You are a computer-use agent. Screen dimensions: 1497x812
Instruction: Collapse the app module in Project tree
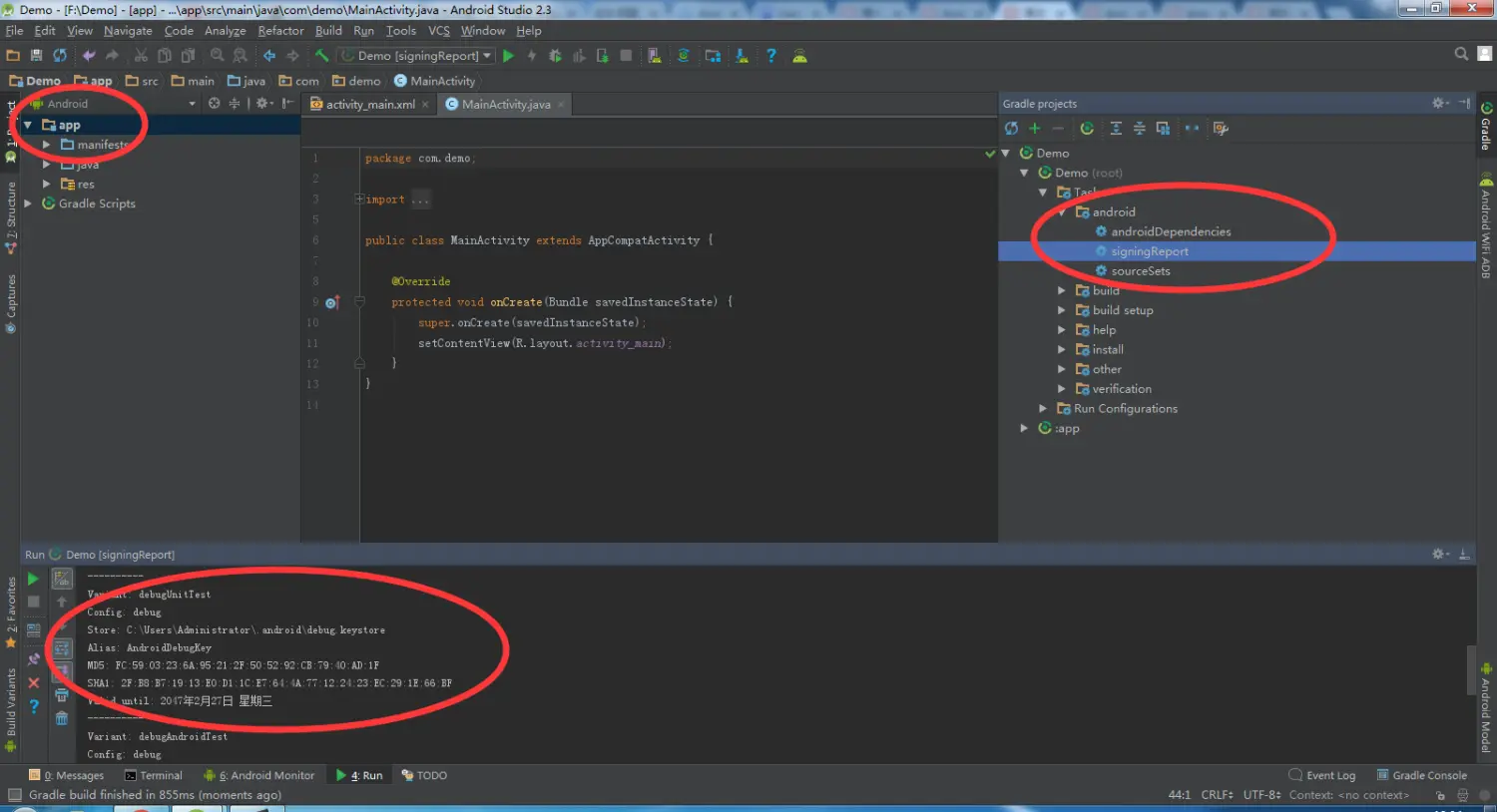pyautogui.click(x=28, y=125)
